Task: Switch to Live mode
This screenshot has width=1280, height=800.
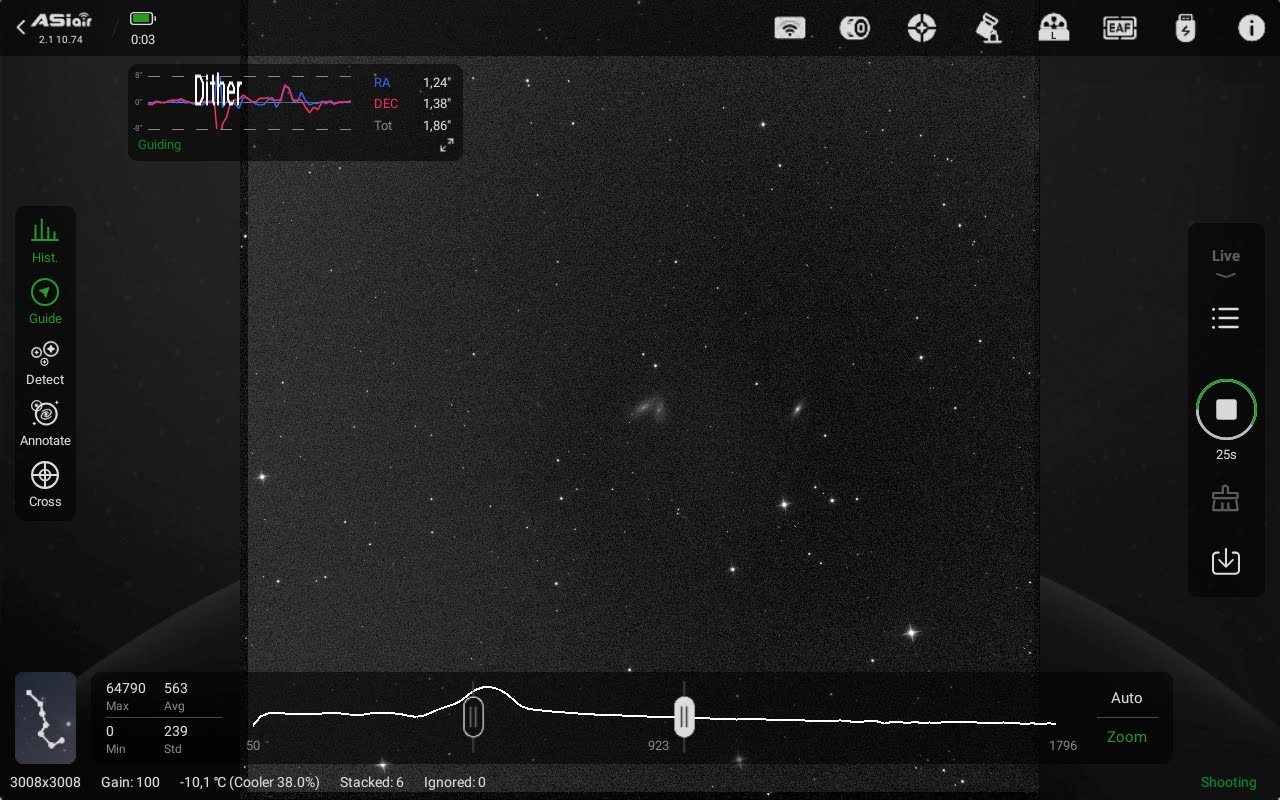Action: pyautogui.click(x=1226, y=260)
